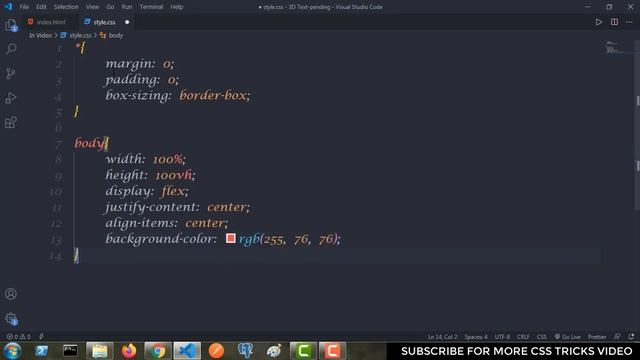The width and height of the screenshot is (640, 360).
Task: Click '100vh' value on height line
Action: 173,175
